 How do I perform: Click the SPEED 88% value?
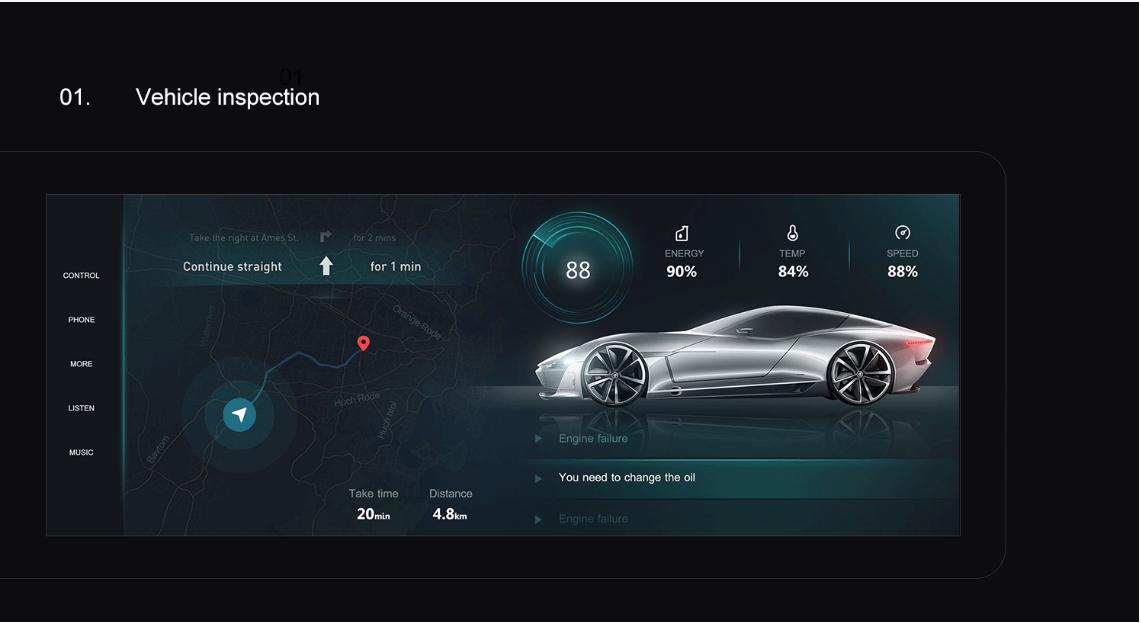click(x=902, y=271)
